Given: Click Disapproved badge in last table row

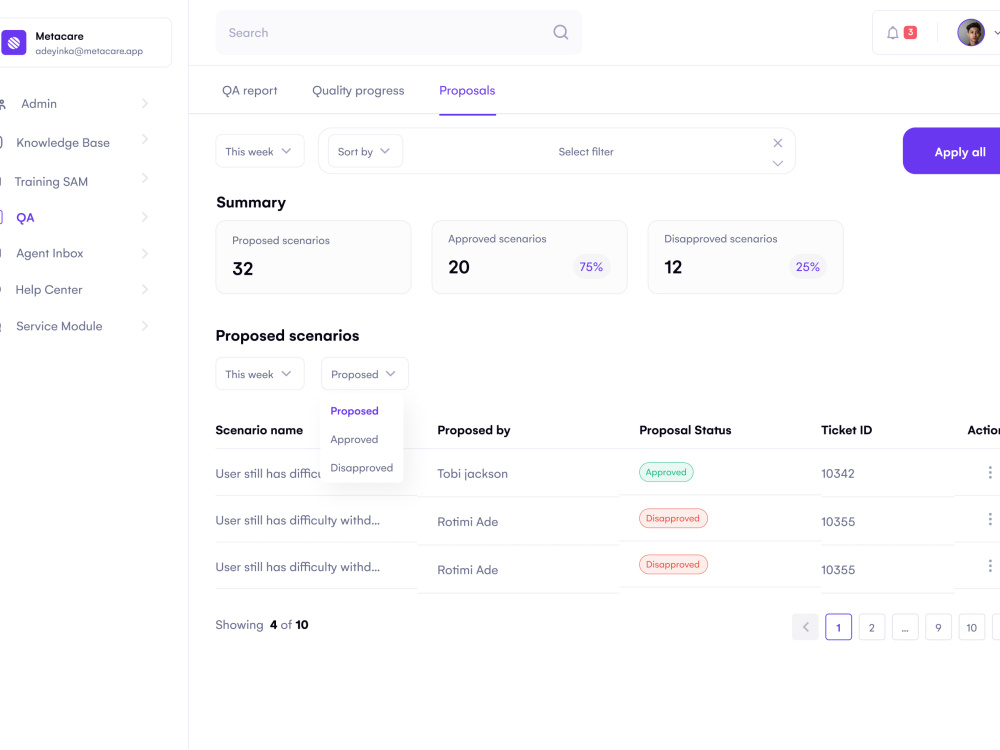Looking at the screenshot, I should pyautogui.click(x=673, y=564).
